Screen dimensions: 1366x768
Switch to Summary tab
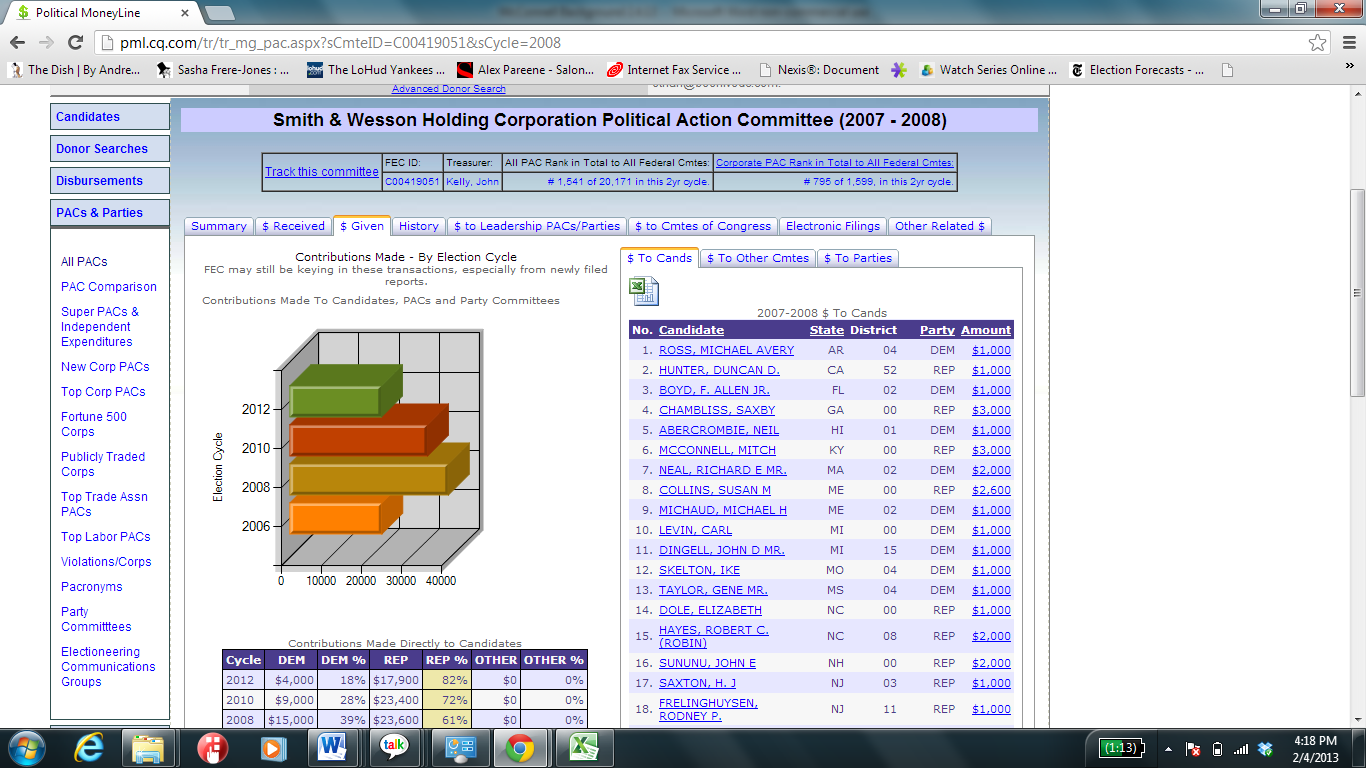[219, 226]
